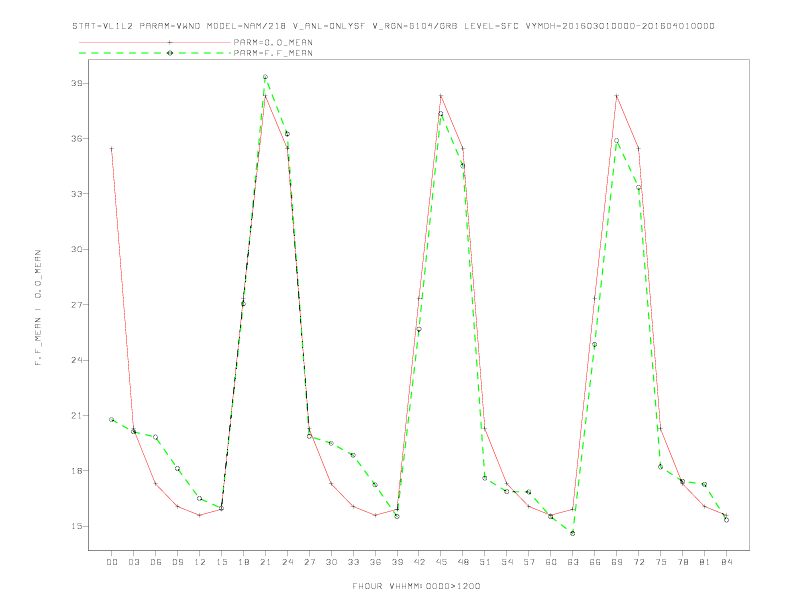Click the forecast hour 06 x-axis label
Screen dimensions: 792x612
point(156,562)
